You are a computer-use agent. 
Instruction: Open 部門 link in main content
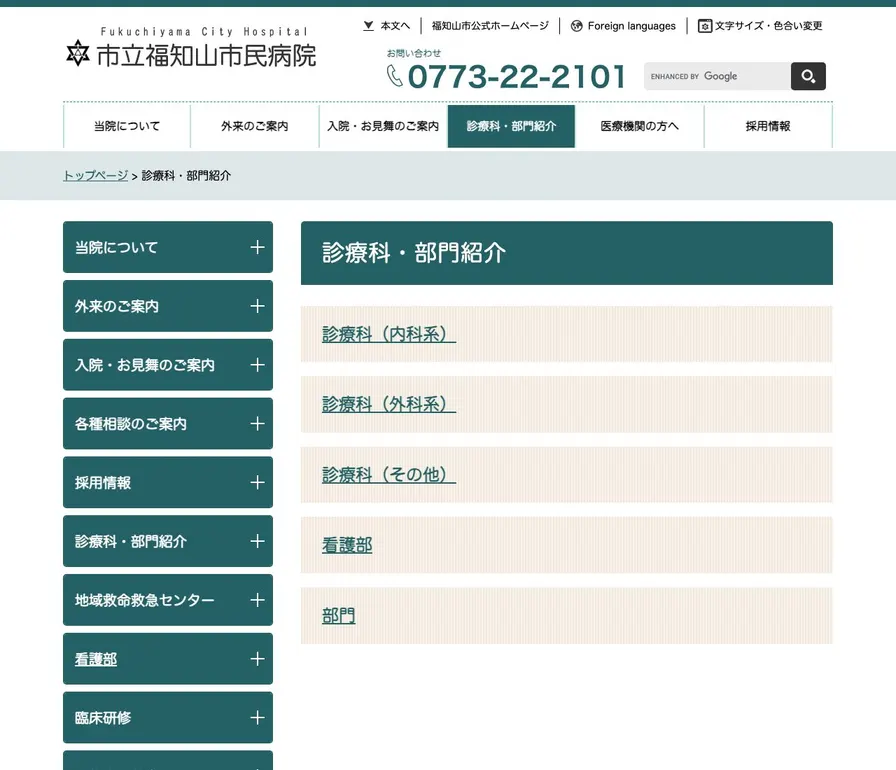[338, 616]
